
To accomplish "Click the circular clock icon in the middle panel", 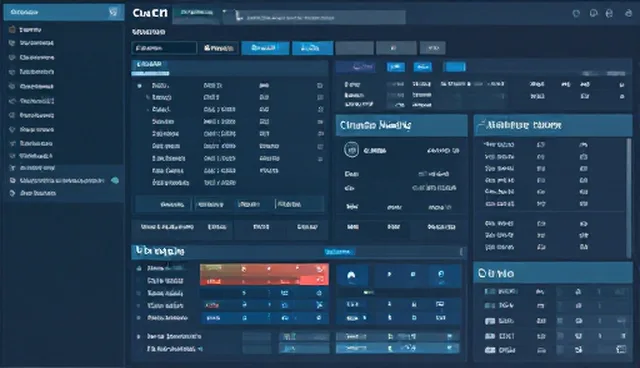I will pos(351,150).
